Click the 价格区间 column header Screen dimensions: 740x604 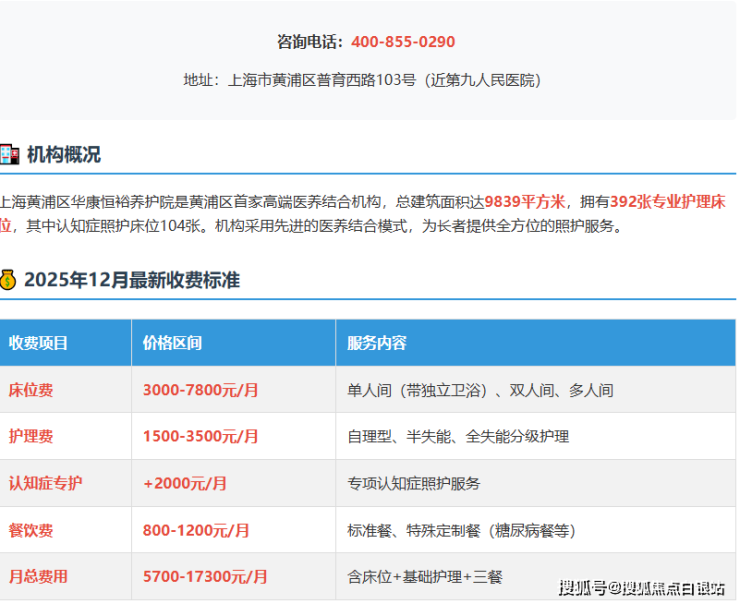pos(172,343)
